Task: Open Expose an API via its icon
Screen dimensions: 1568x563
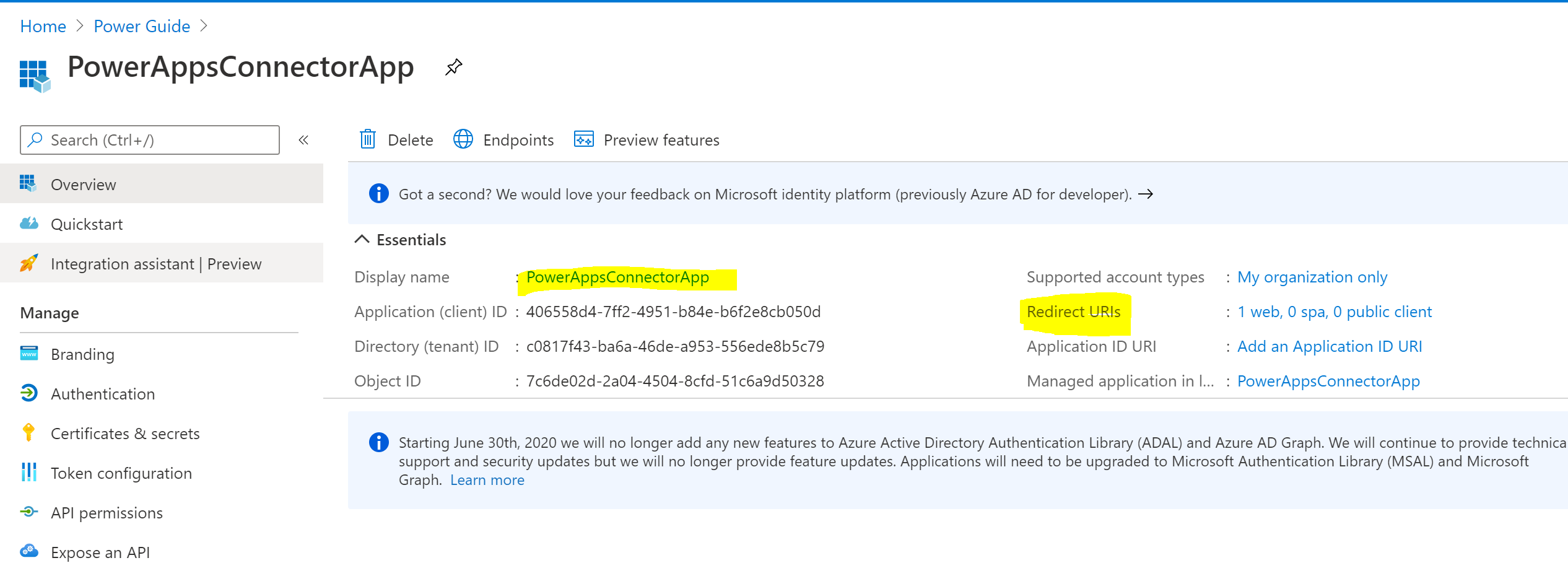Action: point(28,551)
